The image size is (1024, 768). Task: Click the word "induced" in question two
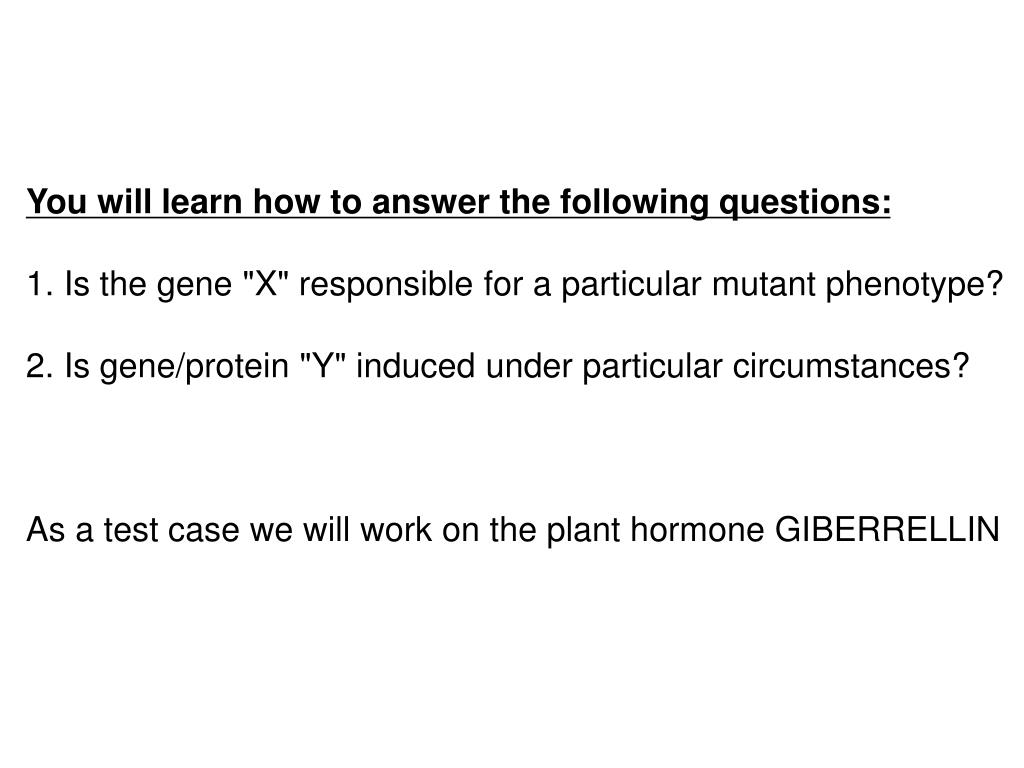click(x=415, y=365)
